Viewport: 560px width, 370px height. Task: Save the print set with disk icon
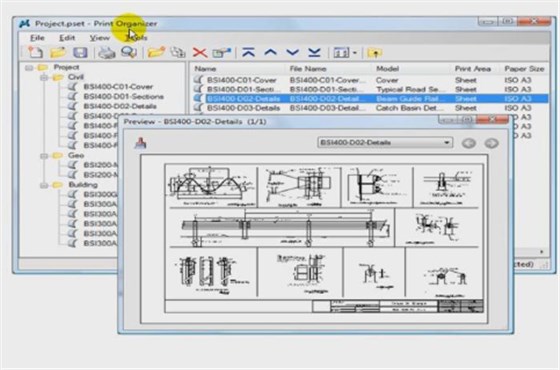pos(80,52)
